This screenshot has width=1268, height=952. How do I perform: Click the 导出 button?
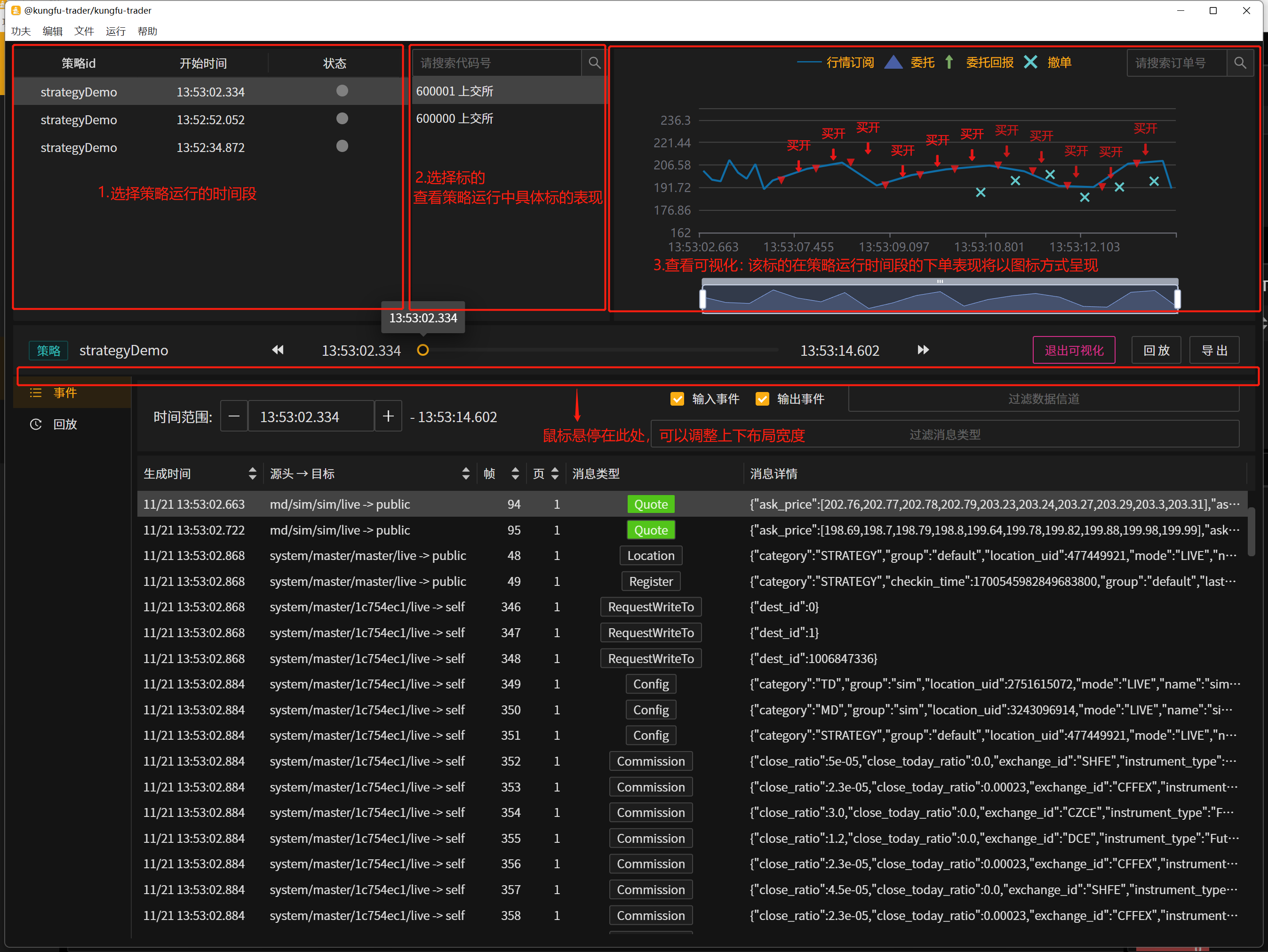pos(1214,350)
